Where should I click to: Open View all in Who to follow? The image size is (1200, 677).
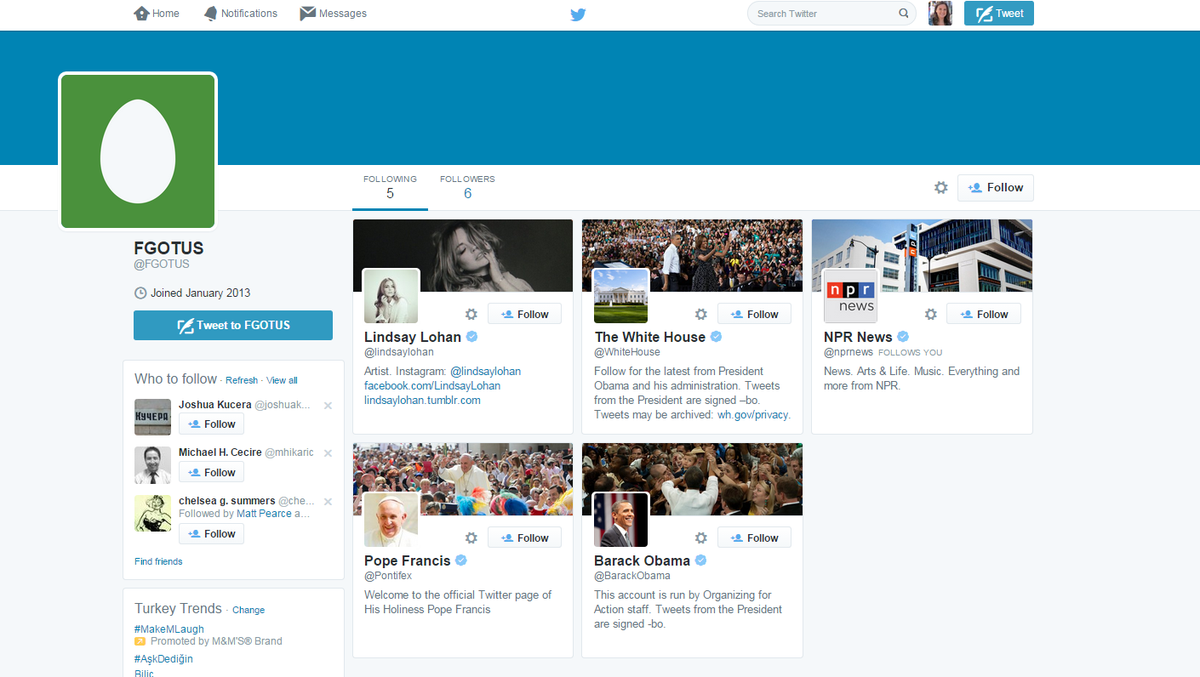pyautogui.click(x=282, y=380)
